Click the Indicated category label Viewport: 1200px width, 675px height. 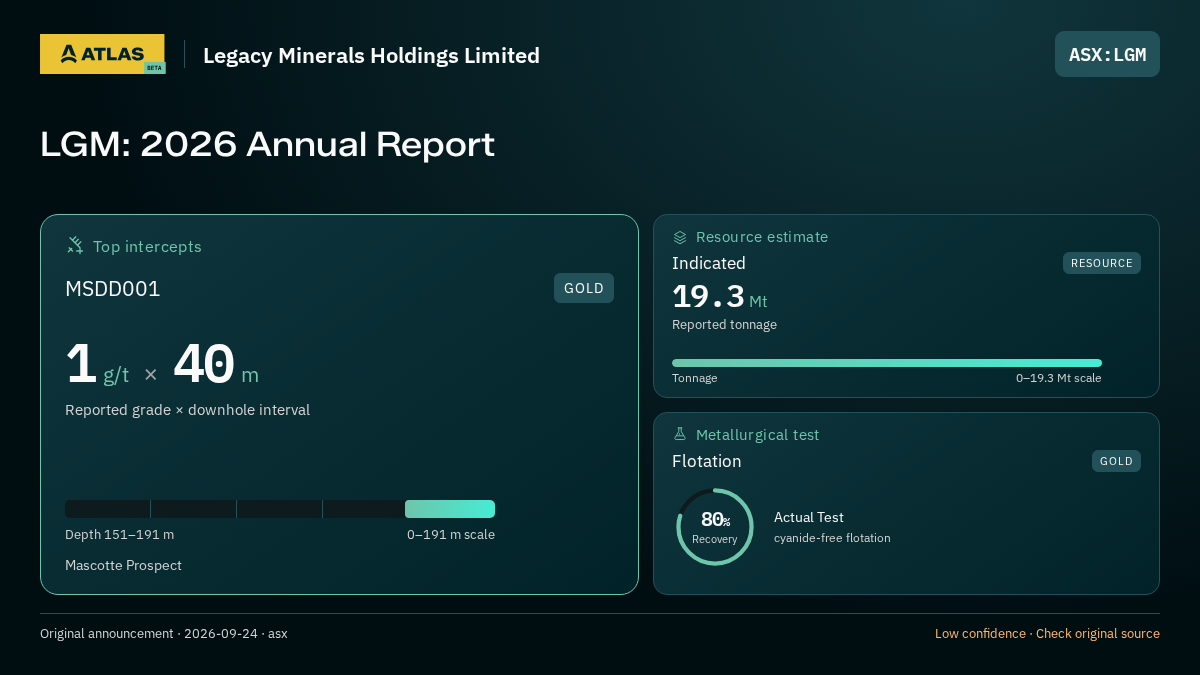point(709,263)
